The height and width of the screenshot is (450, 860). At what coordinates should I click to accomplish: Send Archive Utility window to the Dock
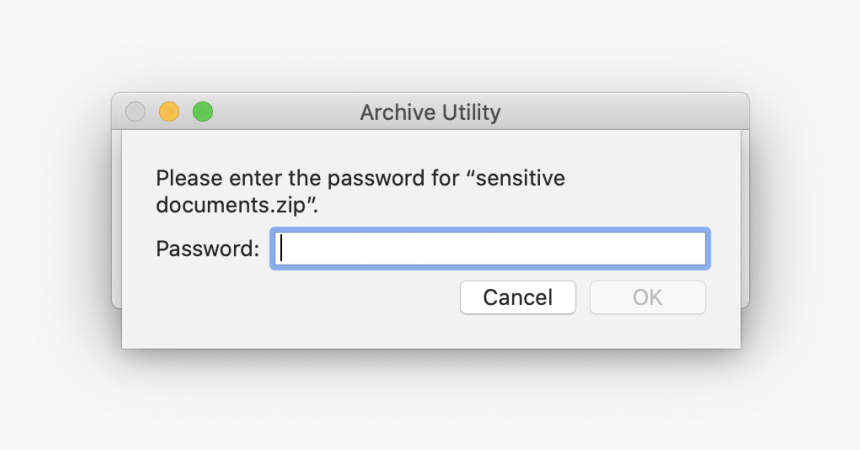[169, 112]
